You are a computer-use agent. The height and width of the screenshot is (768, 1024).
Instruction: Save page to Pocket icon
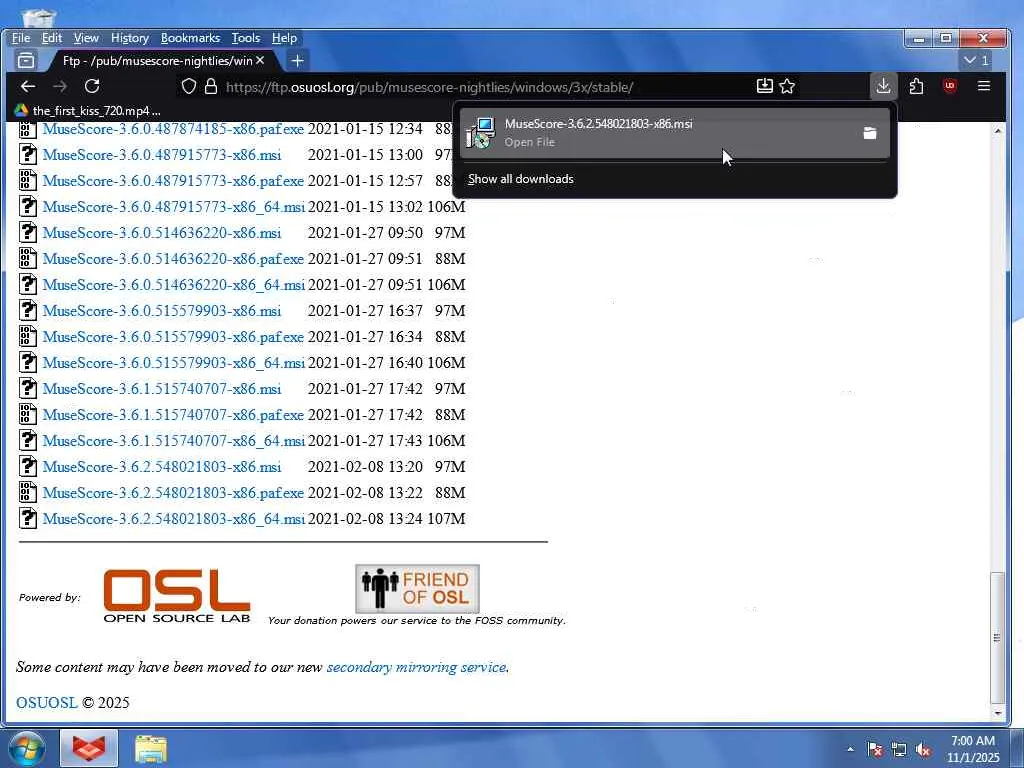[x=765, y=86]
